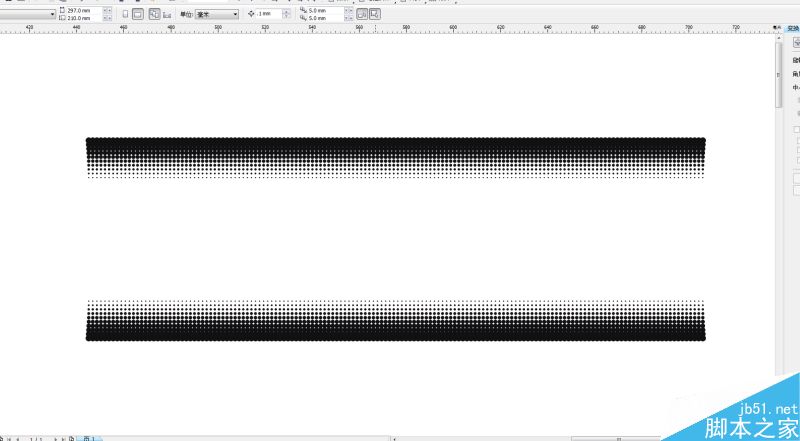Edit the page width field showing 297.0 mm
Image resolution: width=800 pixels, height=441 pixels.
(84, 10)
